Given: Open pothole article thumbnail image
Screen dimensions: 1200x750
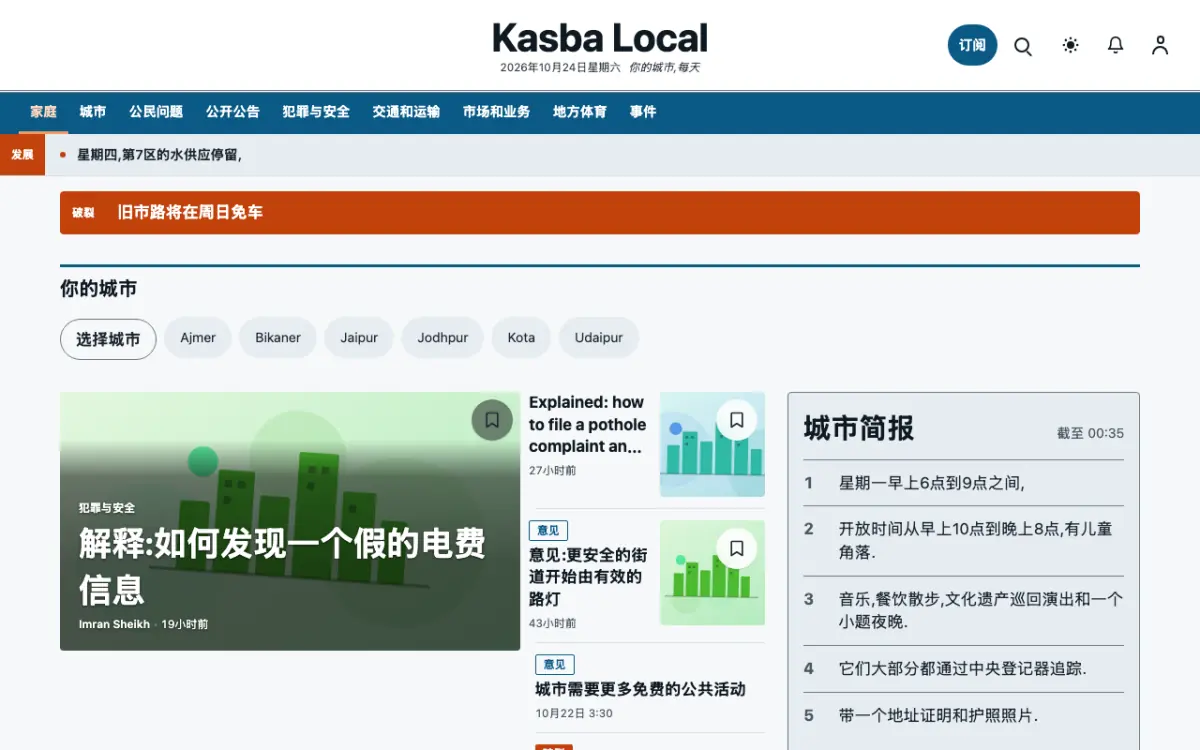Looking at the screenshot, I should pyautogui.click(x=712, y=444).
